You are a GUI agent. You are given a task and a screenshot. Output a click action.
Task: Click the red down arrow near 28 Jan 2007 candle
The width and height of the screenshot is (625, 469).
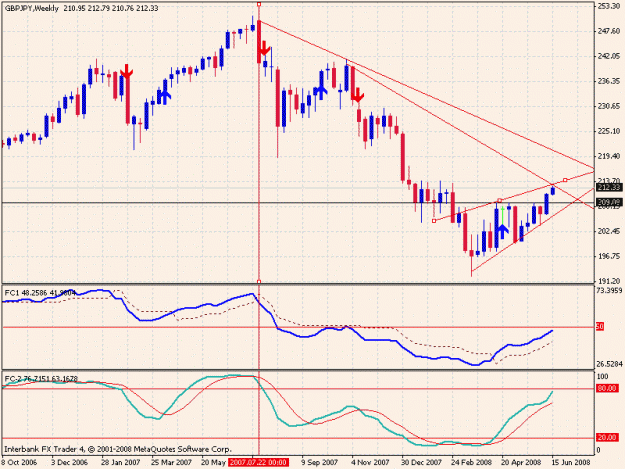pos(127,72)
